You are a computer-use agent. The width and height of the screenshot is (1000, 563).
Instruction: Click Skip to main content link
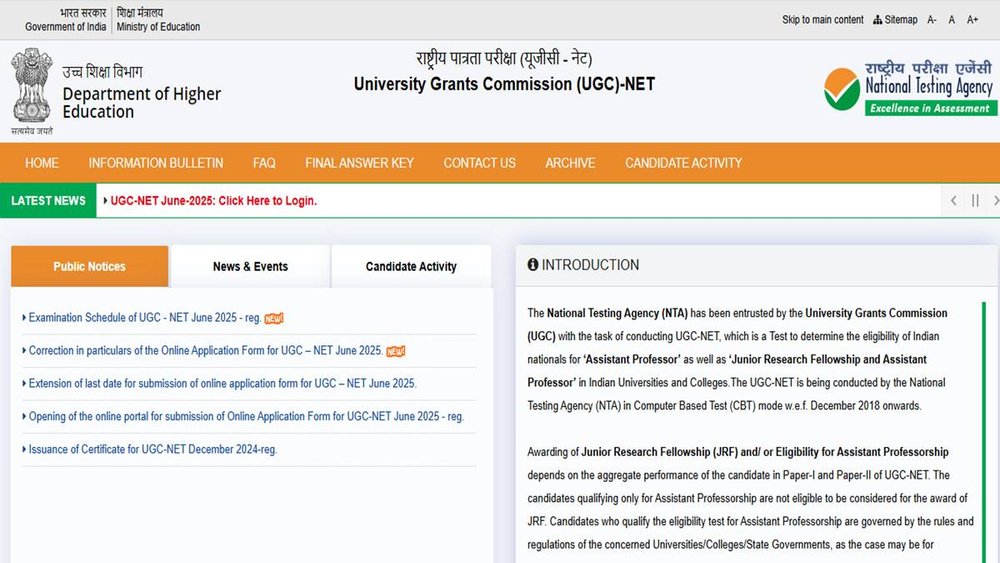pyautogui.click(x=822, y=20)
